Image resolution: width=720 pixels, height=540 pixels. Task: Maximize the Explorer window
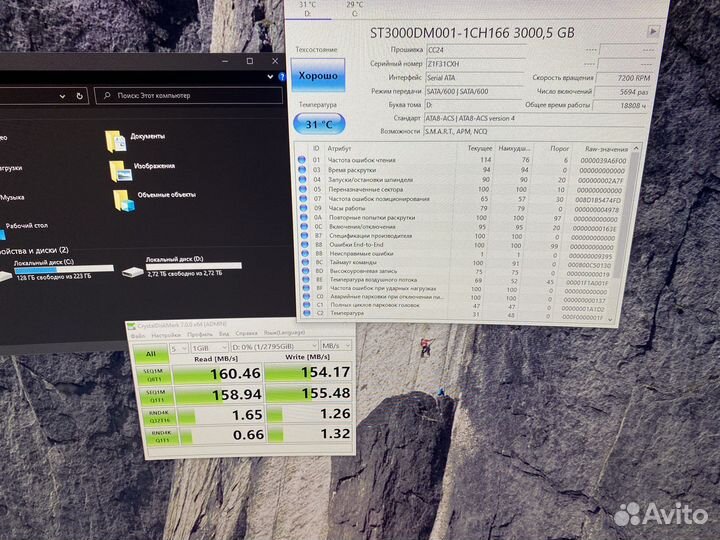(x=250, y=61)
